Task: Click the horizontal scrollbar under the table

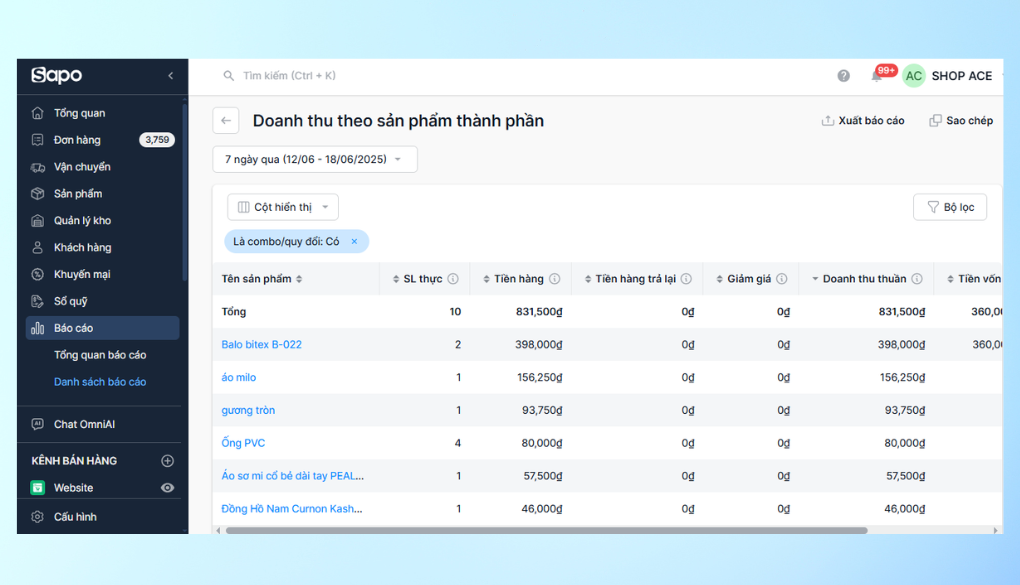Action: pos(546,530)
